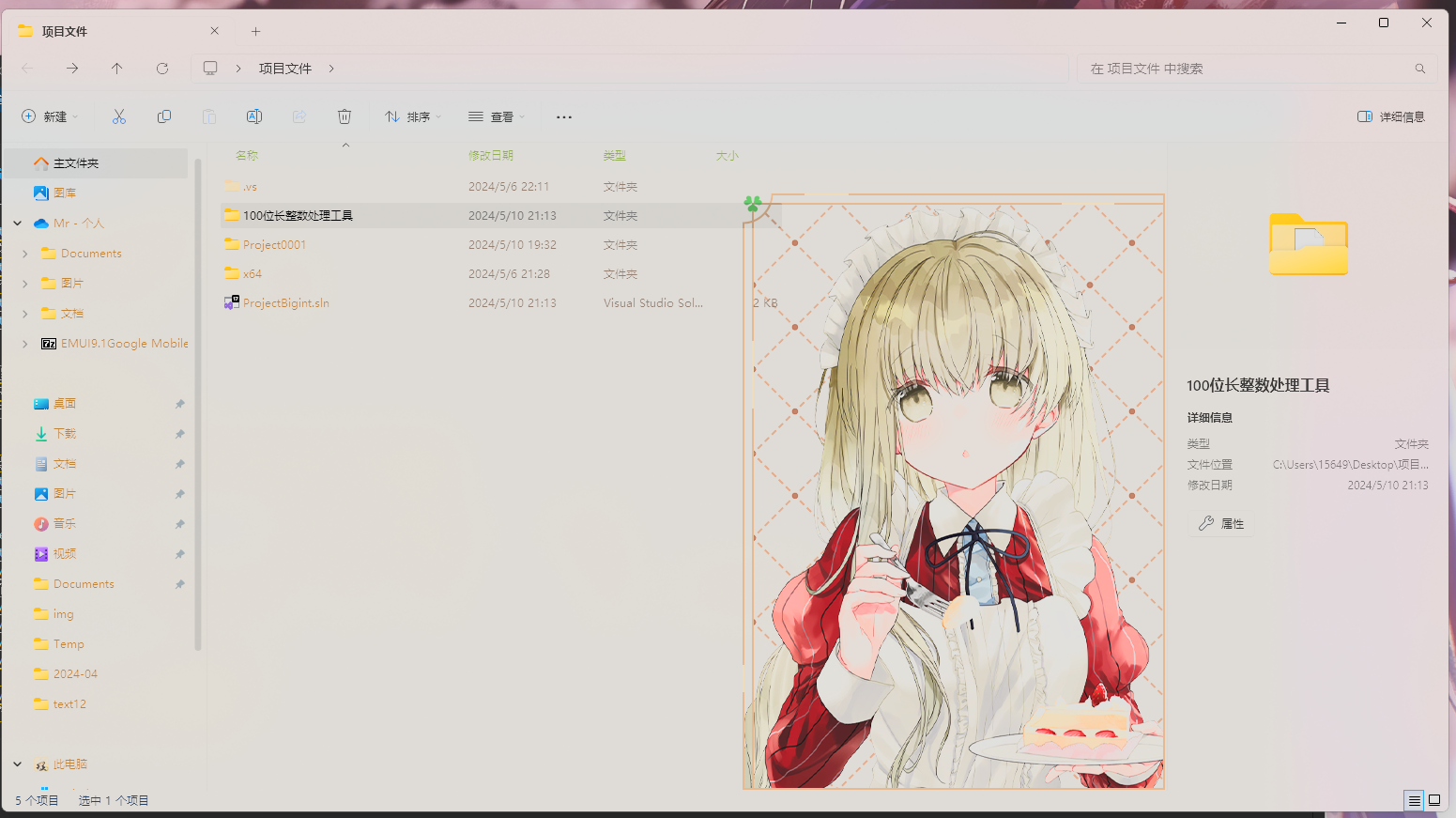Minimize the File Explorer window
Screen dimensions: 1456x818
pyautogui.click(x=1341, y=23)
